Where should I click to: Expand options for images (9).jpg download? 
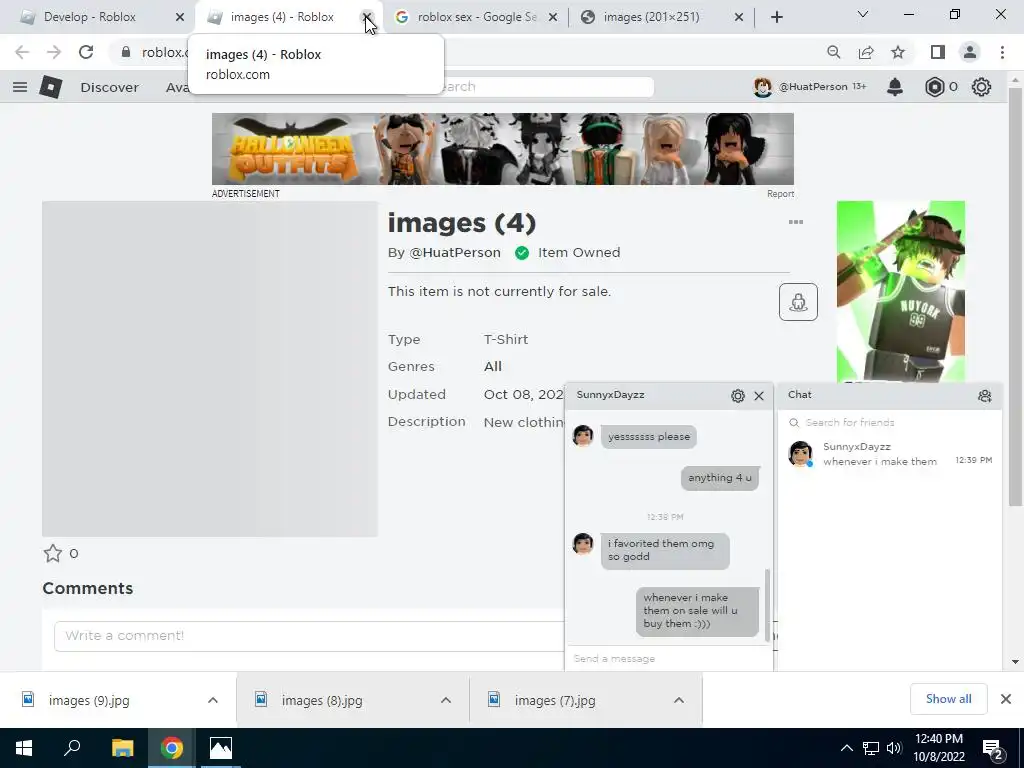tap(213, 700)
